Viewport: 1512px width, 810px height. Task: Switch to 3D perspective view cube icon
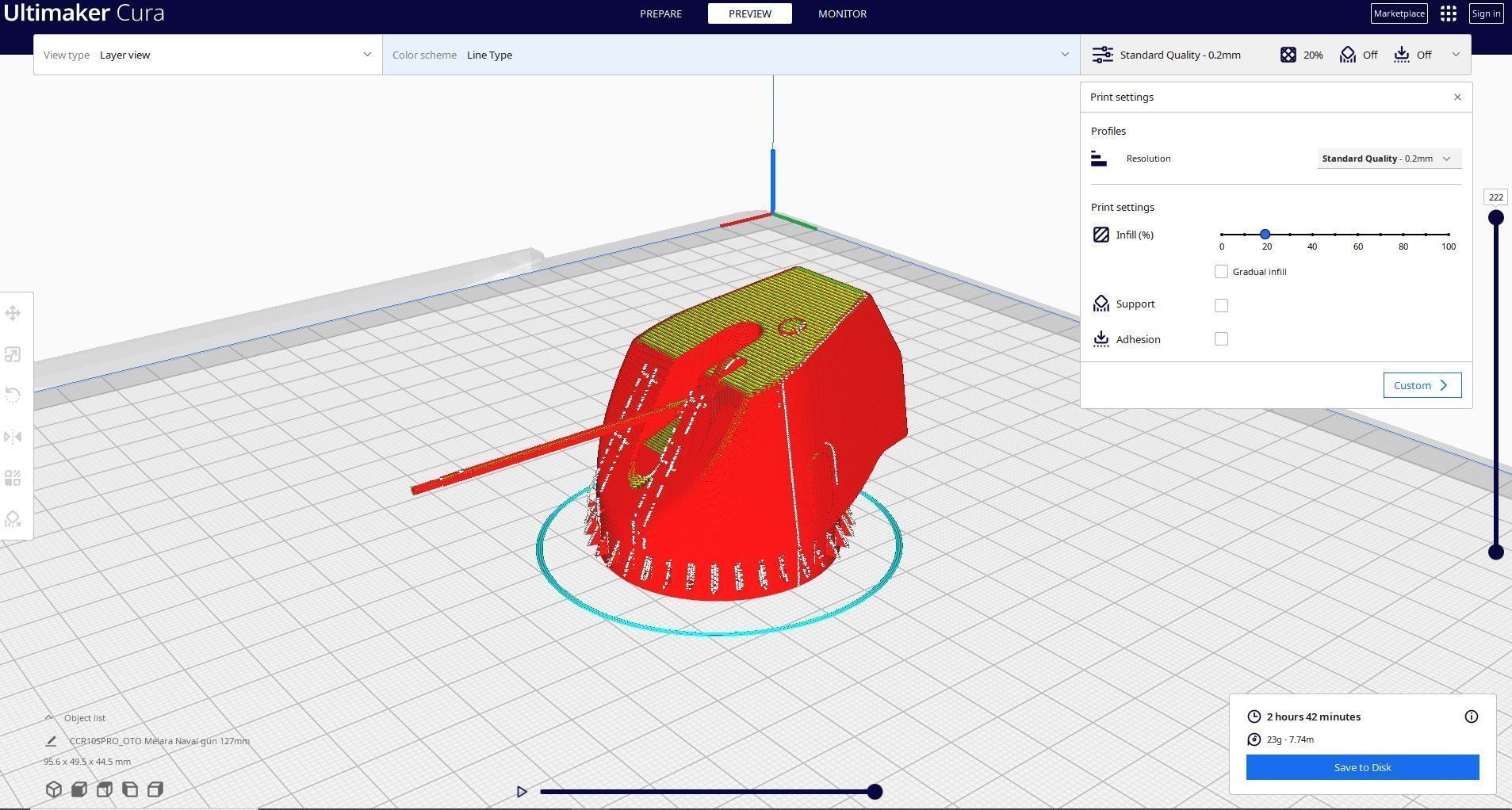[x=53, y=789]
